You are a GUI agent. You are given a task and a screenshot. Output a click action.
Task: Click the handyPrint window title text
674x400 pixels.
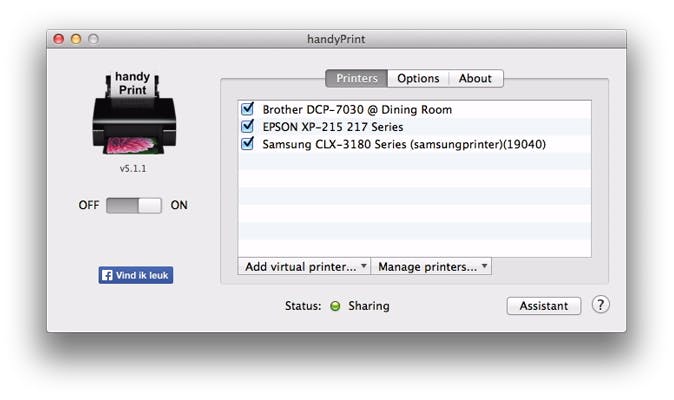point(336,39)
